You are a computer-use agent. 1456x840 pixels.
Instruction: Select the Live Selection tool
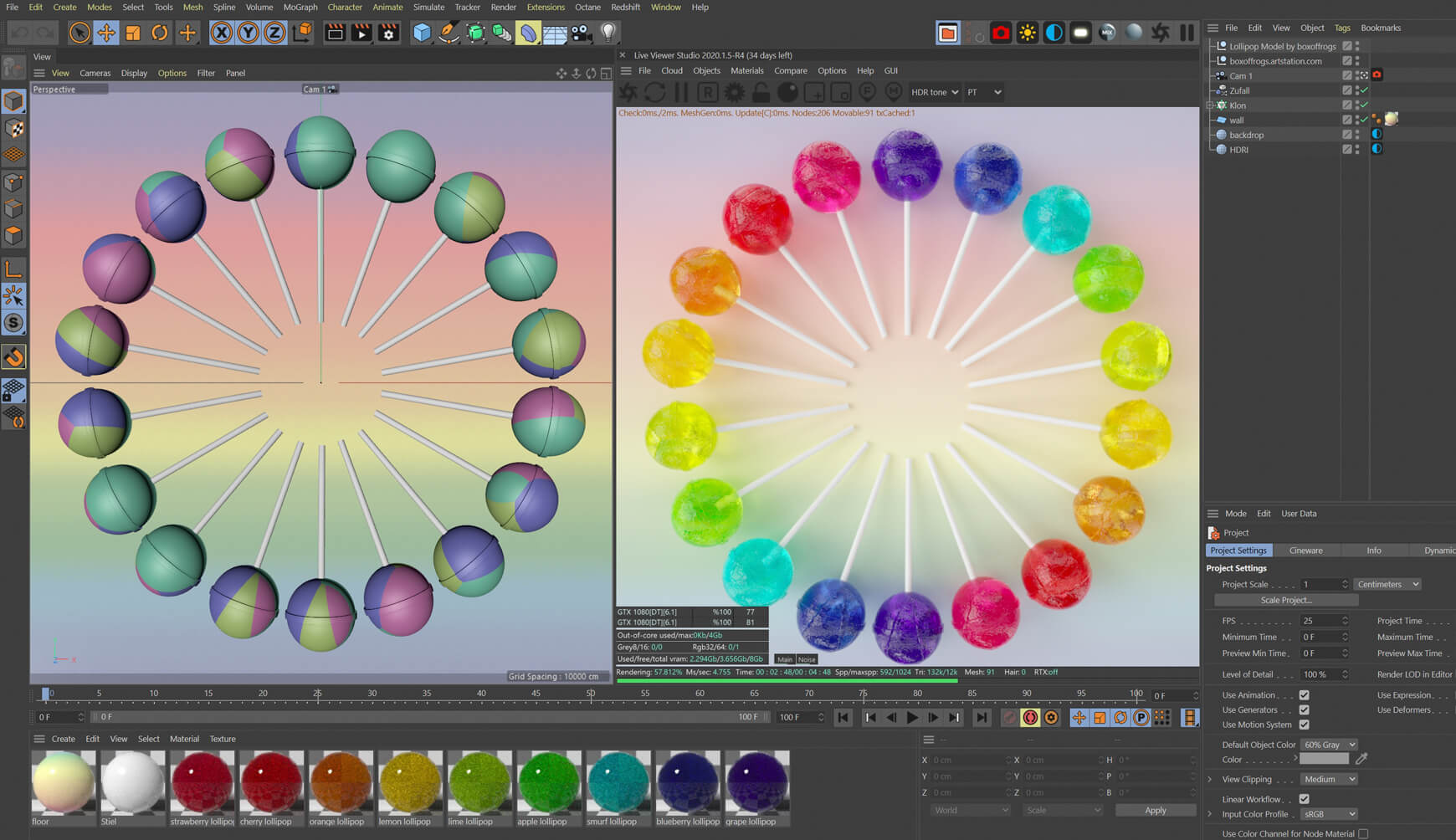point(79,33)
